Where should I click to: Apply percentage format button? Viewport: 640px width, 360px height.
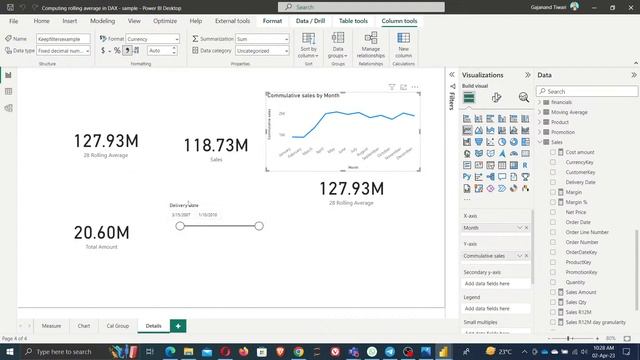117,51
